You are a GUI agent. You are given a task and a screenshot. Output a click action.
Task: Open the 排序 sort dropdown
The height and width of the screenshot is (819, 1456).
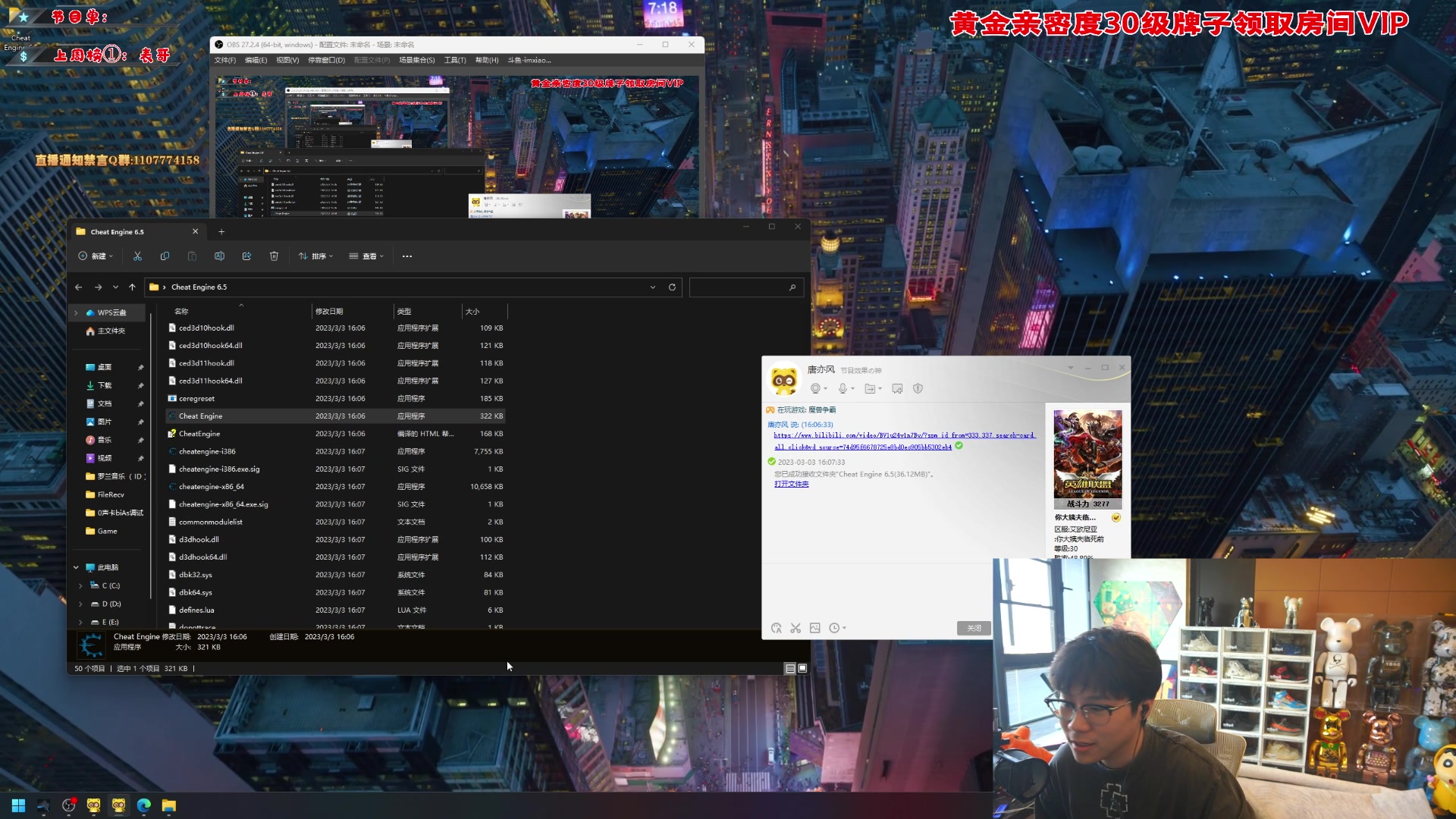(x=316, y=256)
